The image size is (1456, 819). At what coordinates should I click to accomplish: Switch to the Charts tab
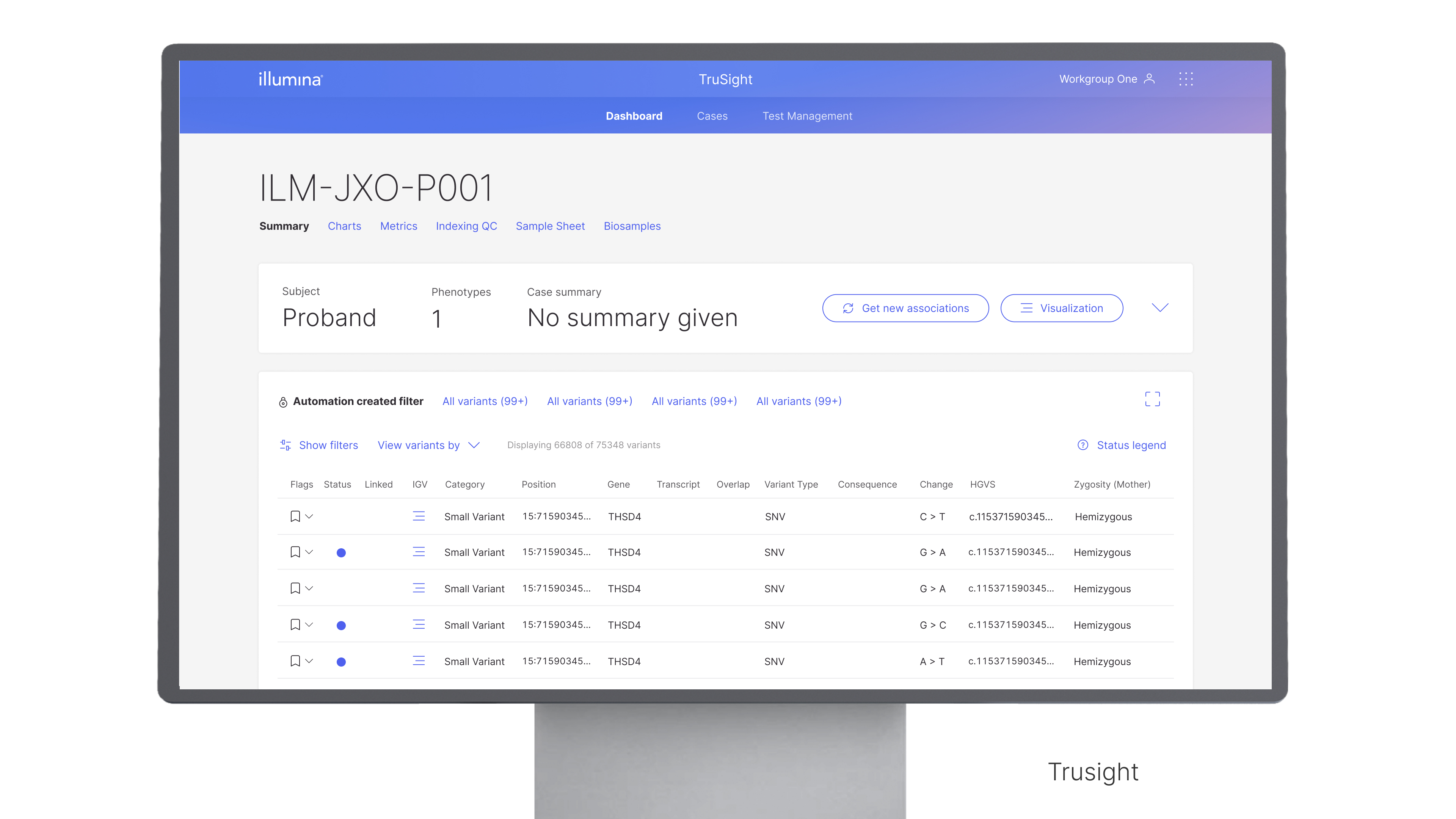click(344, 226)
